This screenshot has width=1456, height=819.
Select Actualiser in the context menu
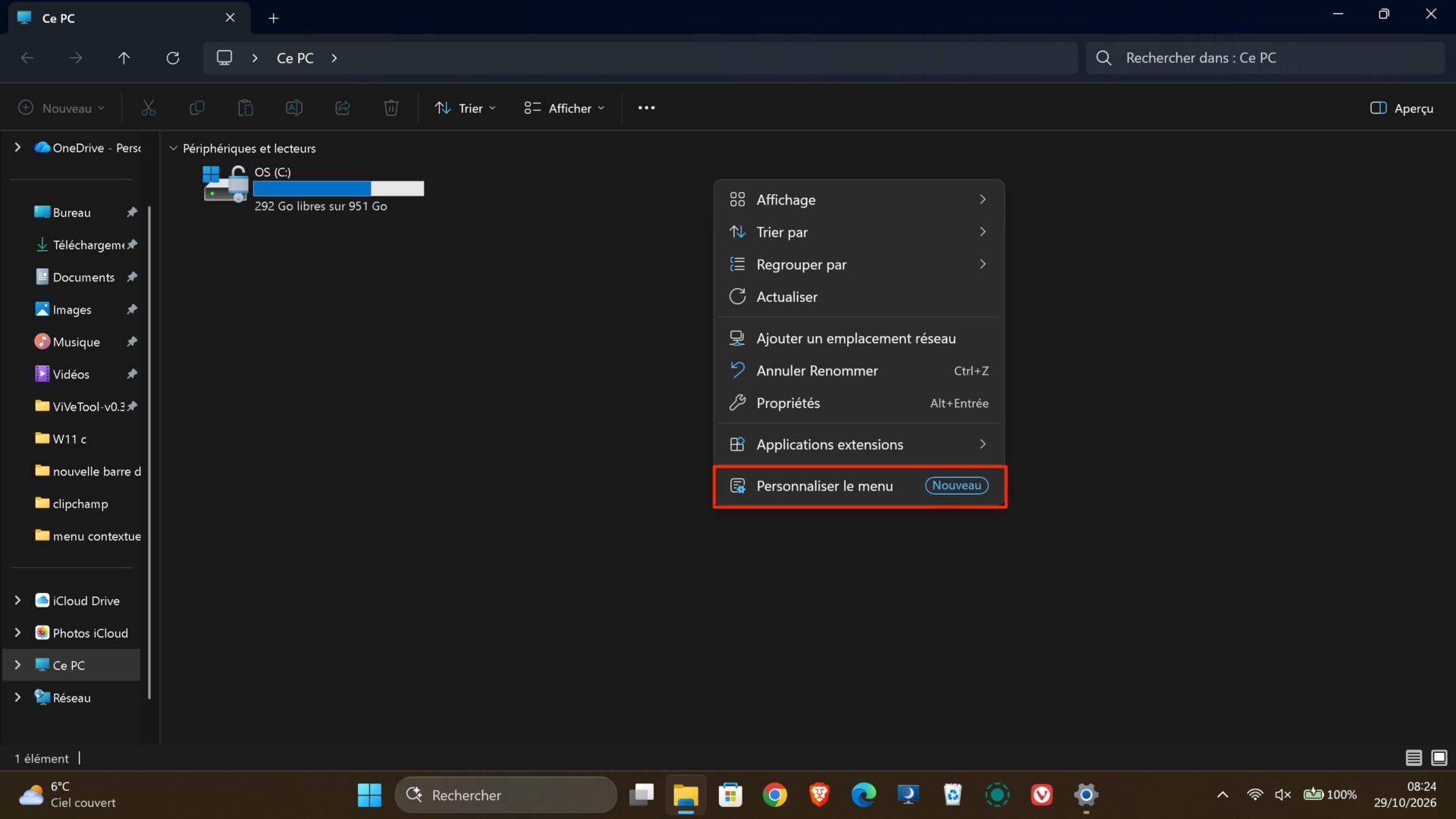click(859, 297)
